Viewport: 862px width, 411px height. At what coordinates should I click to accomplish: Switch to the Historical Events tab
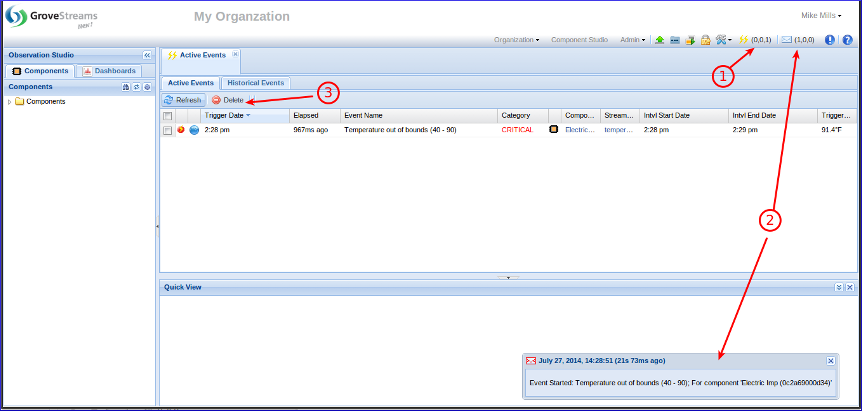pyautogui.click(x=255, y=83)
